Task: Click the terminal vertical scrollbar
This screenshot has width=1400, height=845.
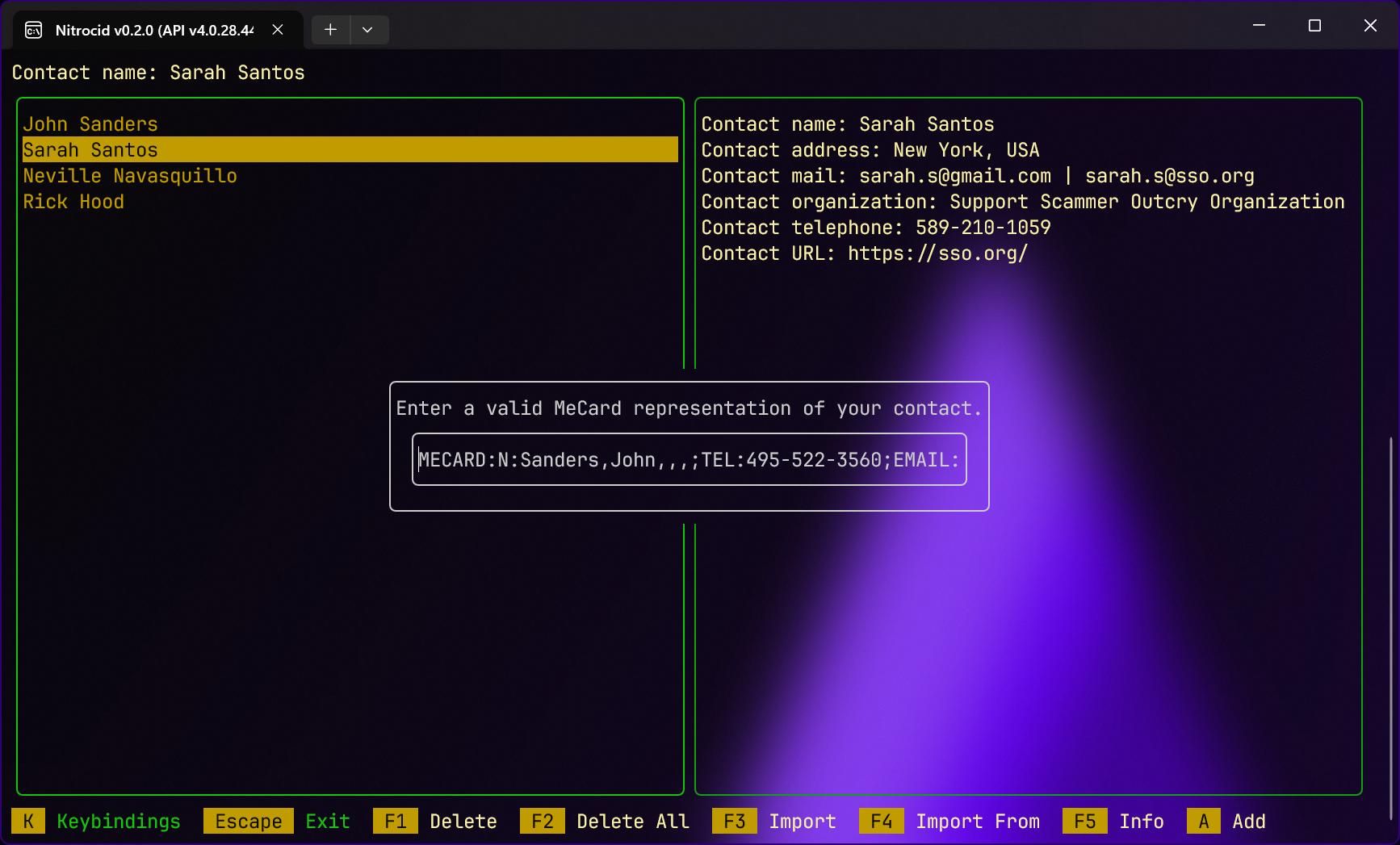Action: pyautogui.click(x=1390, y=630)
